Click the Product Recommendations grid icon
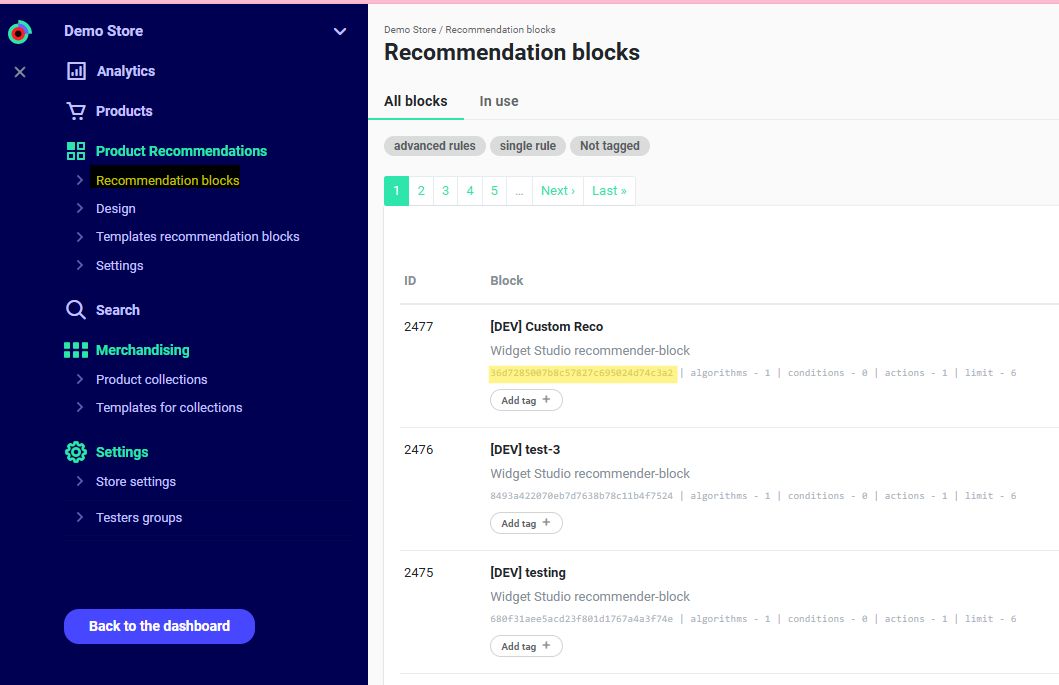 [x=76, y=151]
